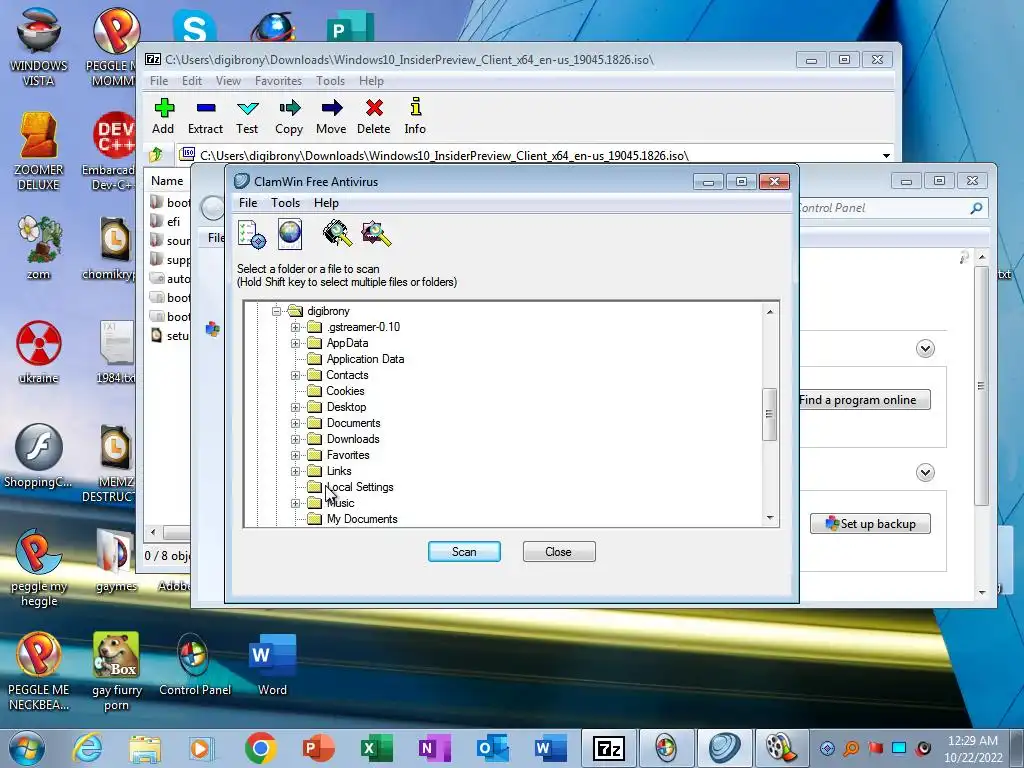Expand the Contacts folder node
The height and width of the screenshot is (768, 1024).
[x=295, y=375]
